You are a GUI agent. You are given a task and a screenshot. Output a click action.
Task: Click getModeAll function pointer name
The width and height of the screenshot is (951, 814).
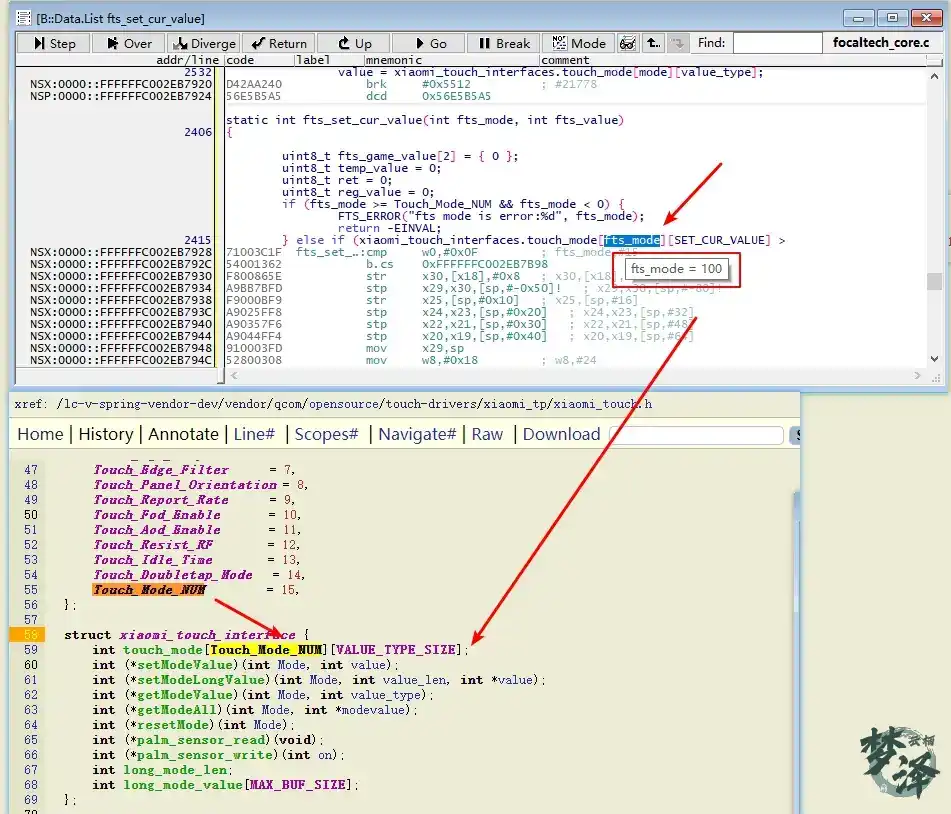tap(177, 710)
